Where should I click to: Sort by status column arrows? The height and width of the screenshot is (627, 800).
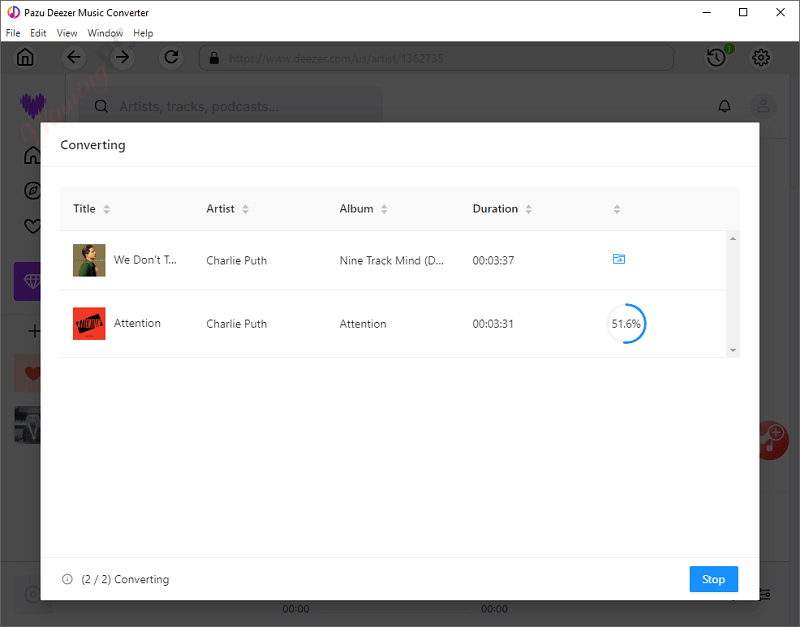click(x=617, y=209)
